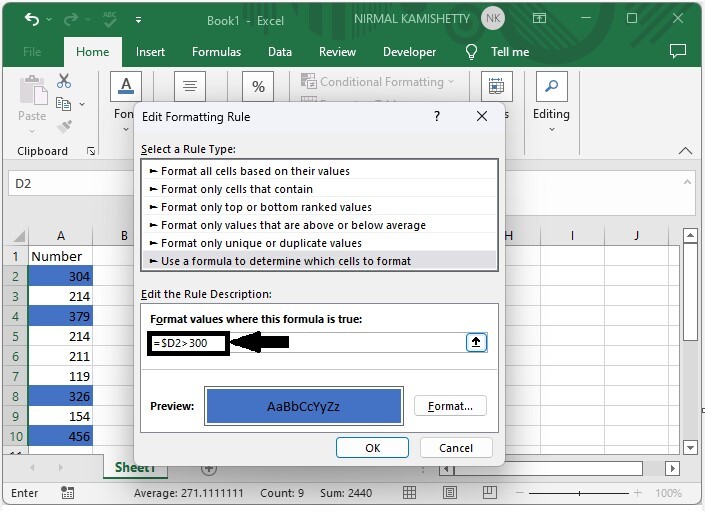Click the Paste clipboard icon
Image resolution: width=705 pixels, height=511 pixels.
pyautogui.click(x=33, y=90)
